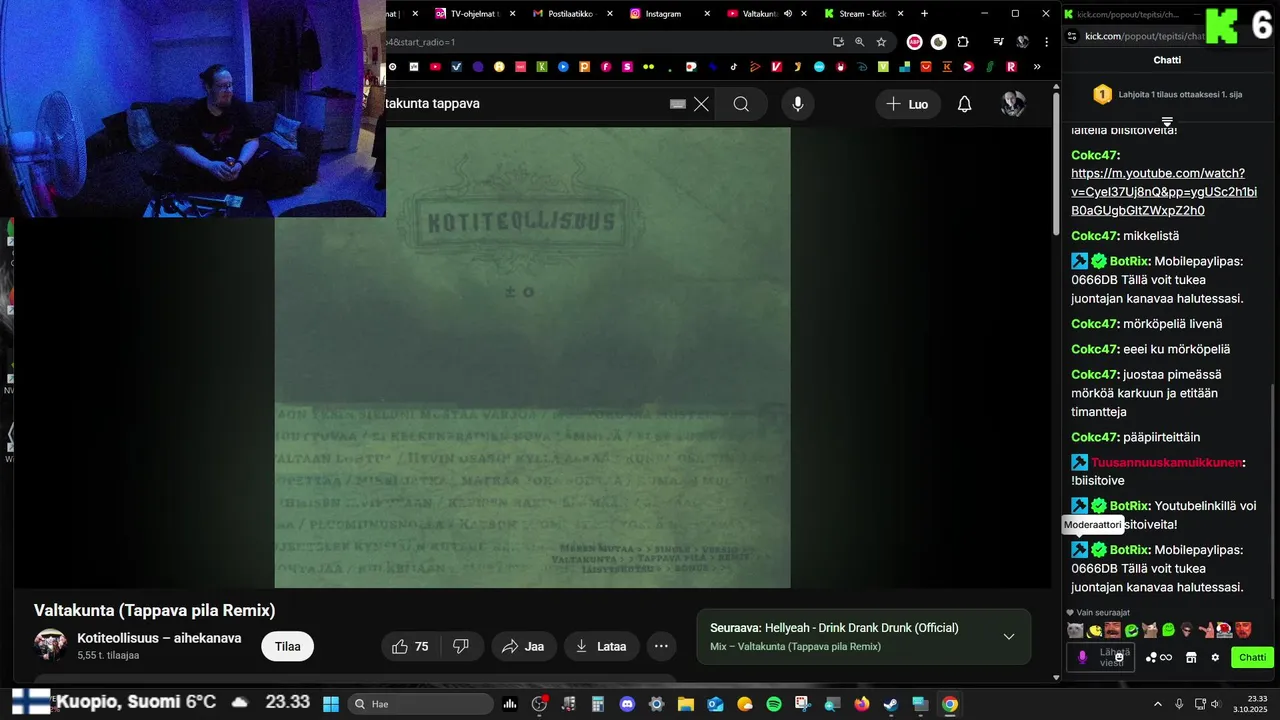
Task: Click the taskbar search box Hae
Action: pyautogui.click(x=420, y=704)
